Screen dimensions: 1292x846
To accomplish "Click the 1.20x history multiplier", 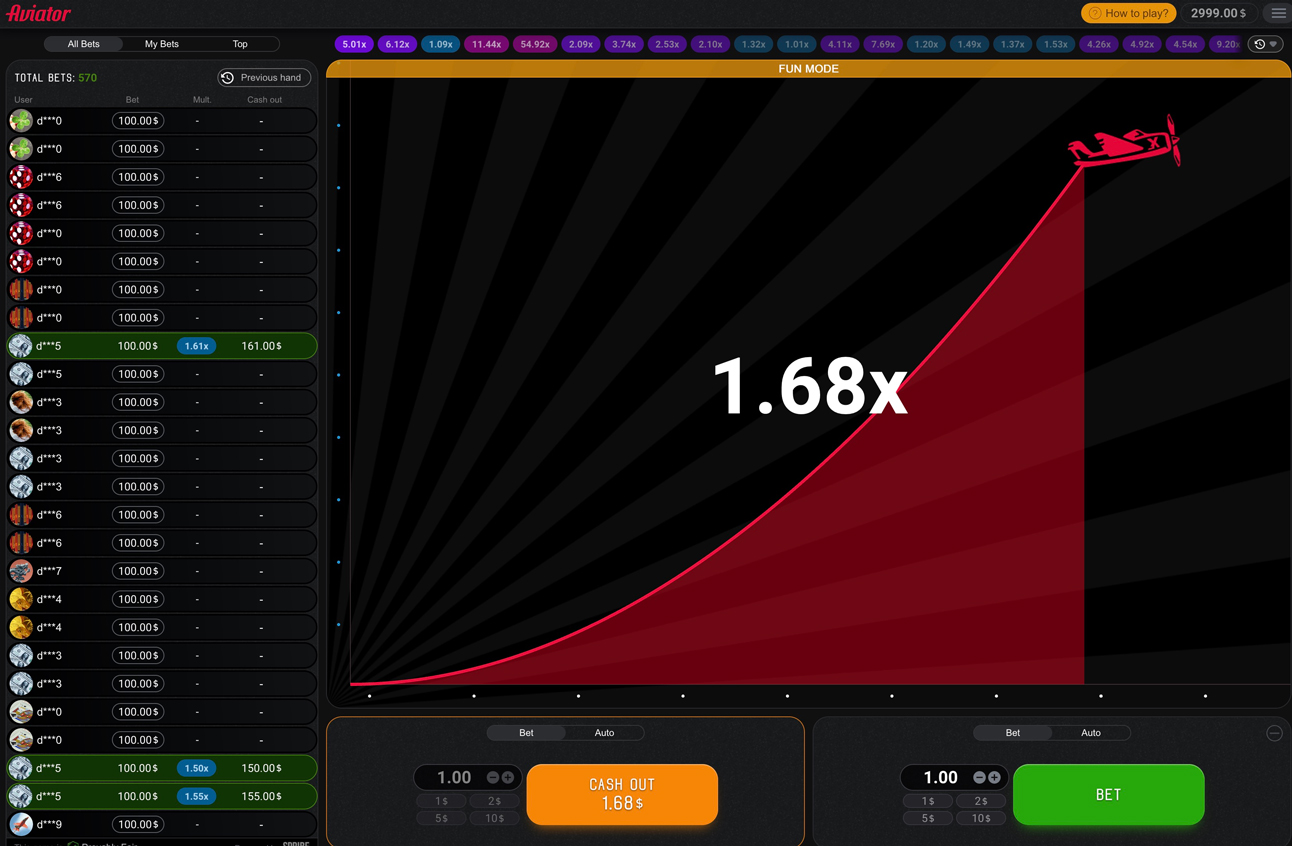I will [x=926, y=44].
